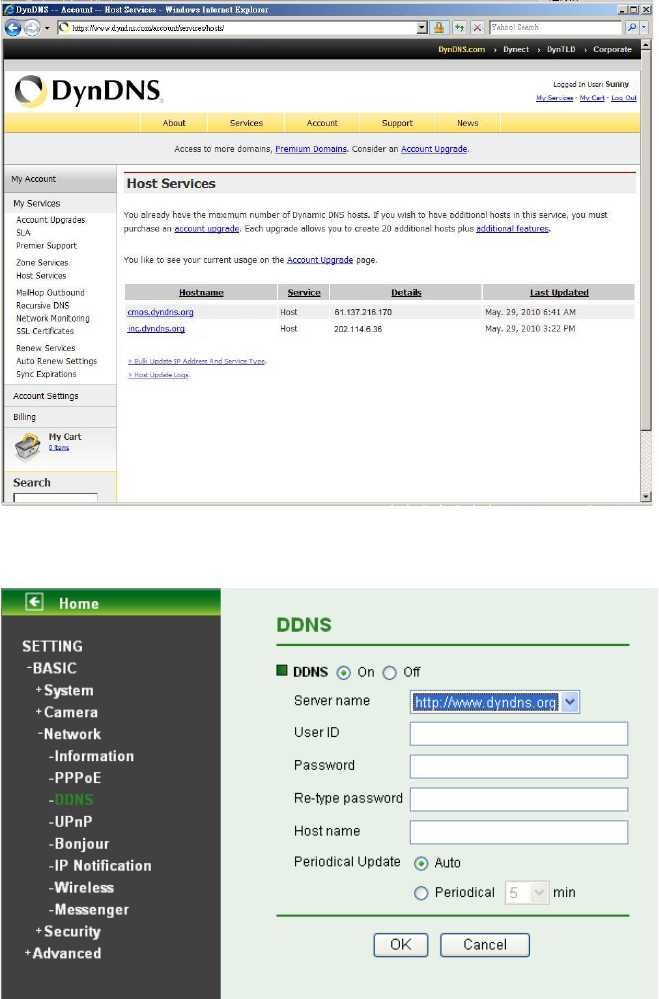659x999 pixels.
Task: Open the search provider dropdown arrow
Action: [x=644, y=27]
